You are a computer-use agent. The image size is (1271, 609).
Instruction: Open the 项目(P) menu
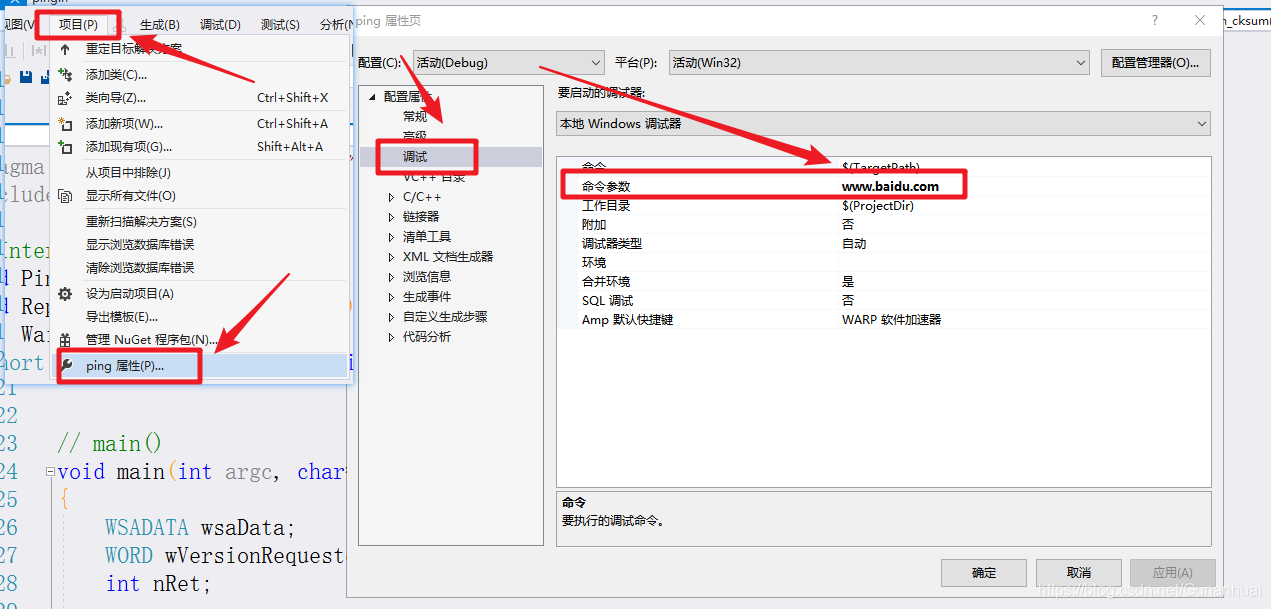point(78,24)
